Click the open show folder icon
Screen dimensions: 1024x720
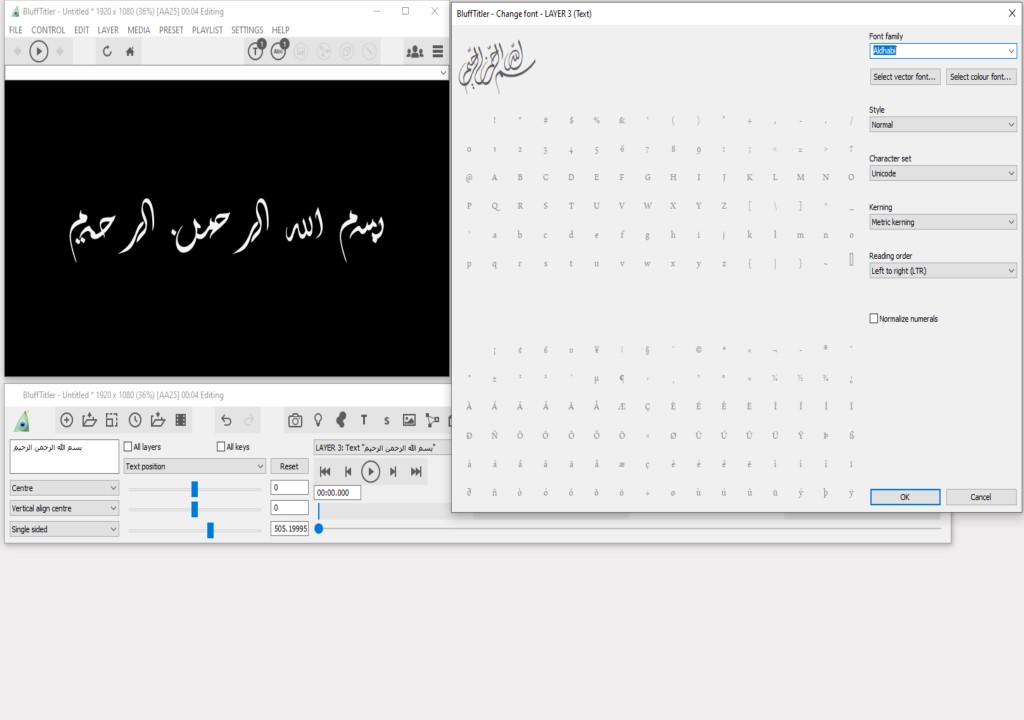pos(89,420)
